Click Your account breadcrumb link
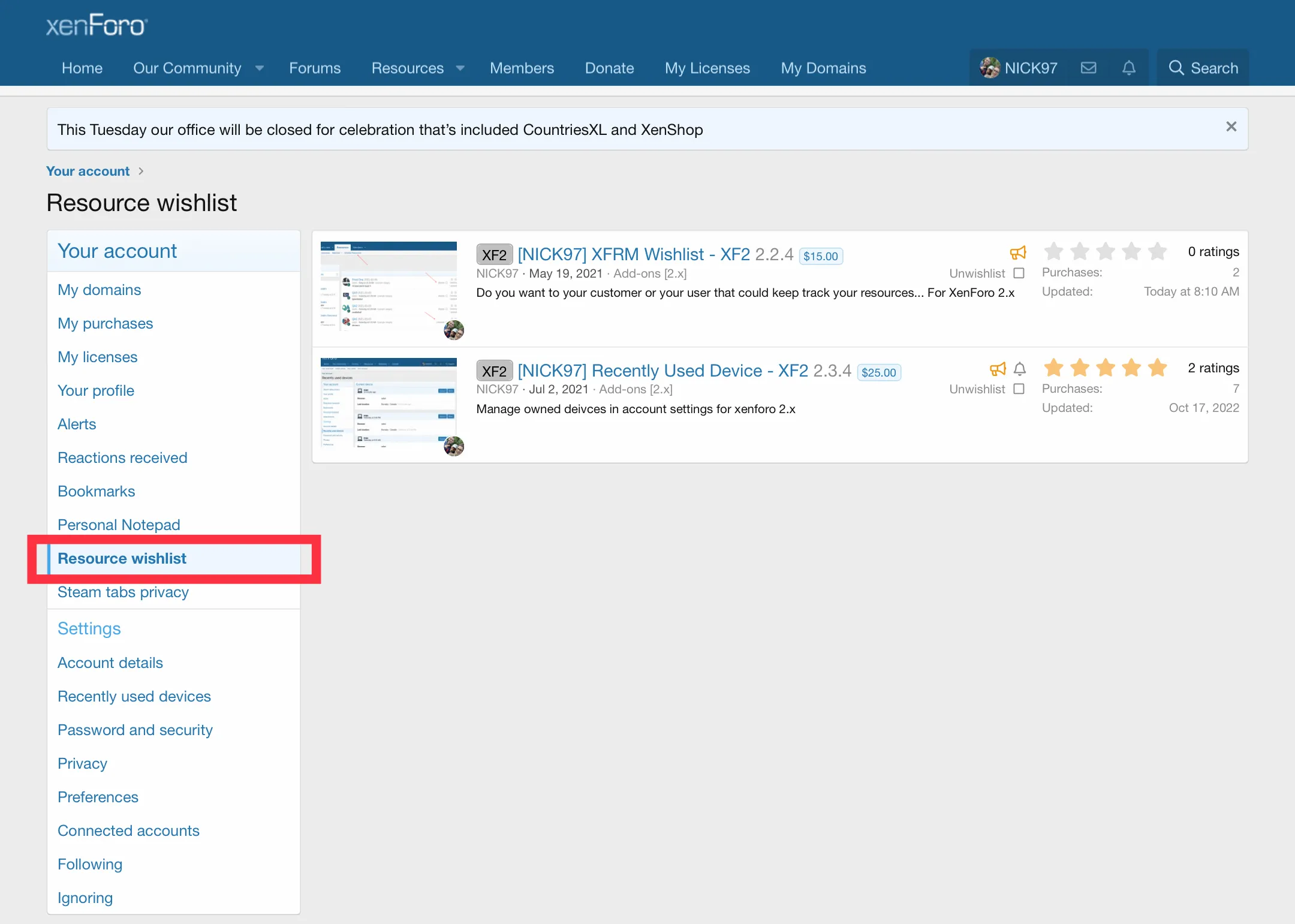 88,171
